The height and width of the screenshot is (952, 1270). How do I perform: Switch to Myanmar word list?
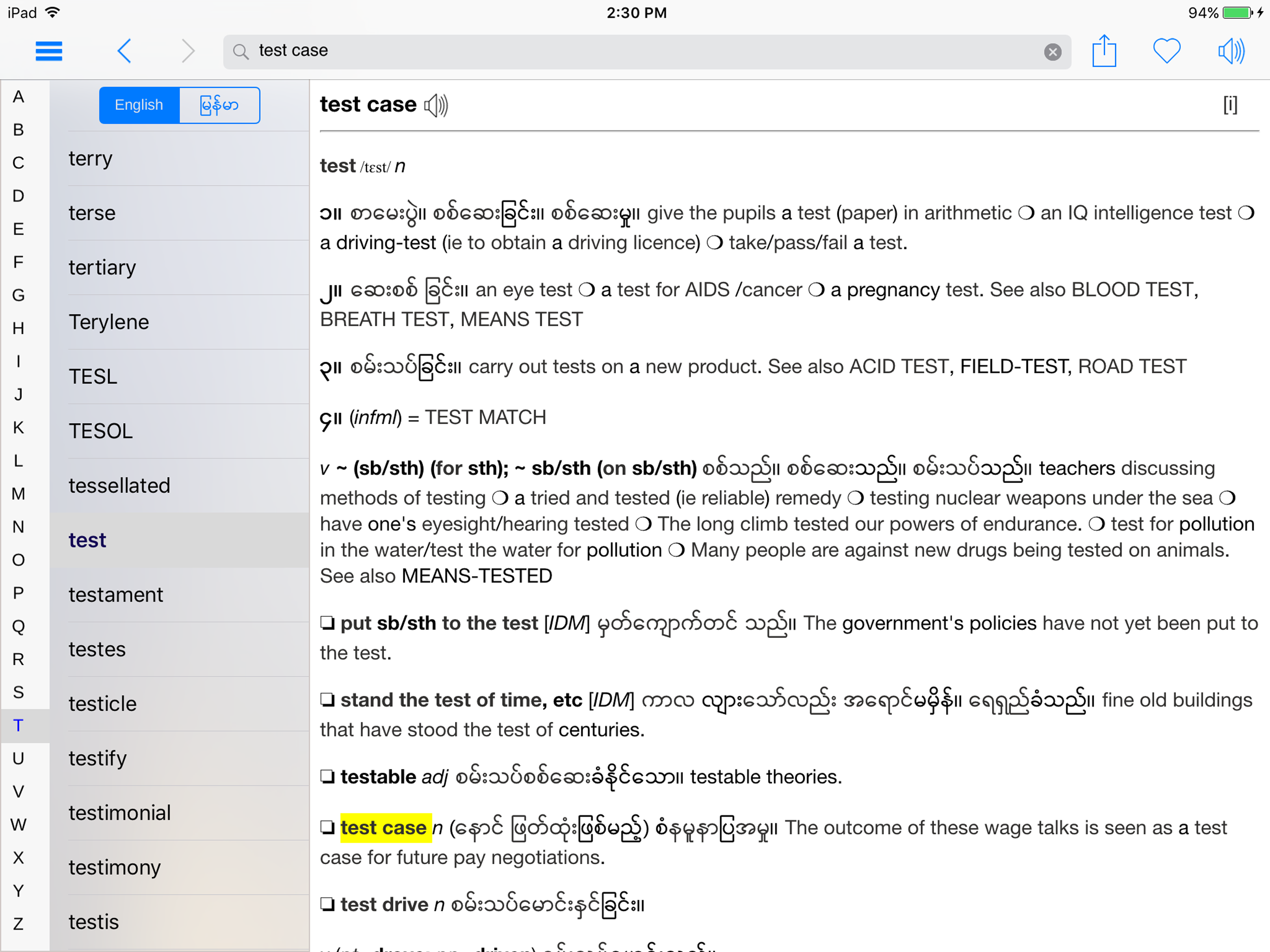point(219,105)
